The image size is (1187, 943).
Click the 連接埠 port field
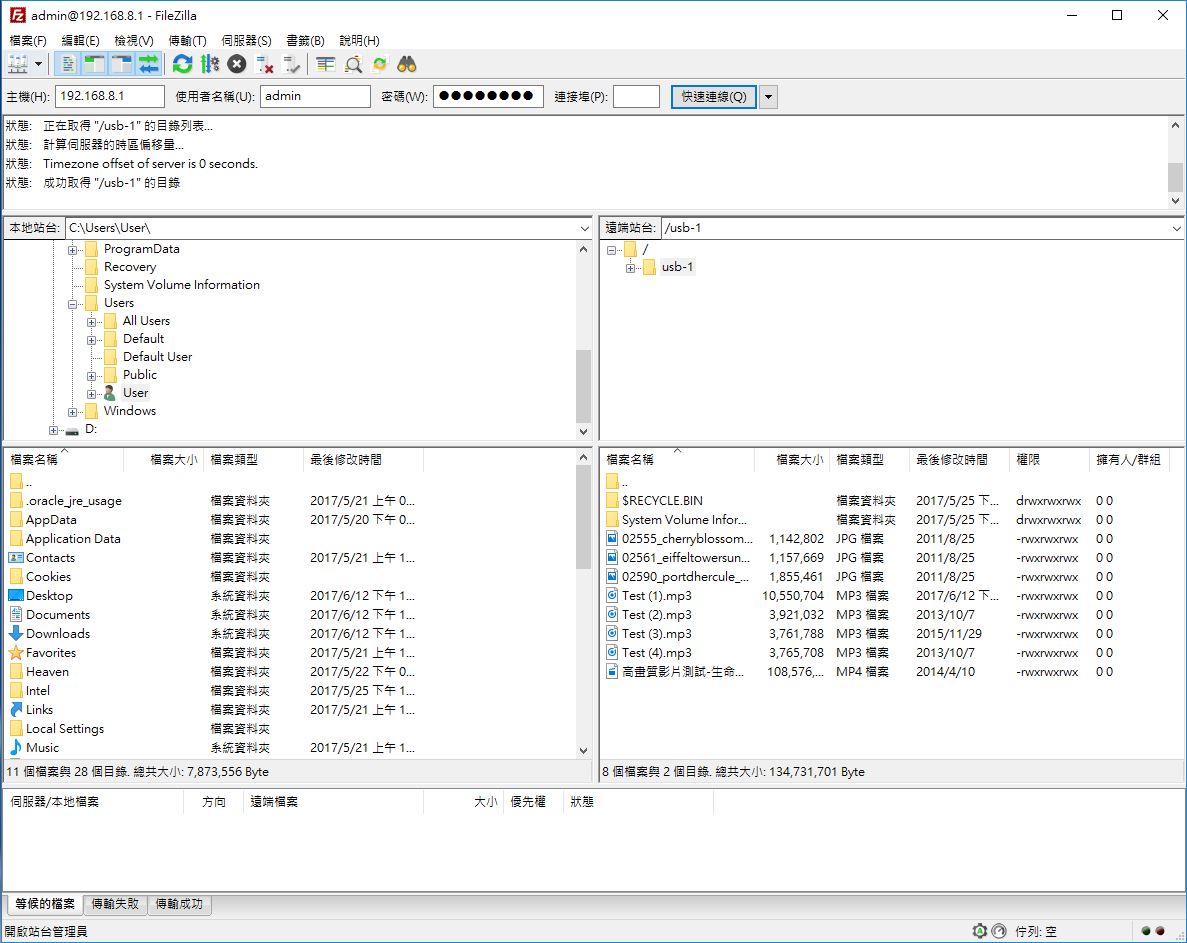(x=636, y=96)
